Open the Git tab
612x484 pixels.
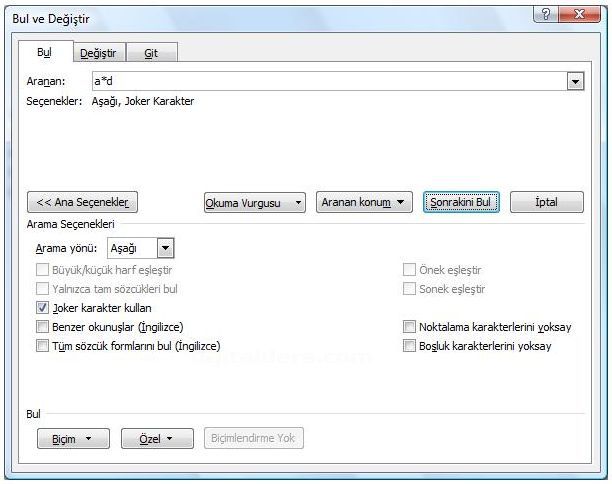click(151, 53)
